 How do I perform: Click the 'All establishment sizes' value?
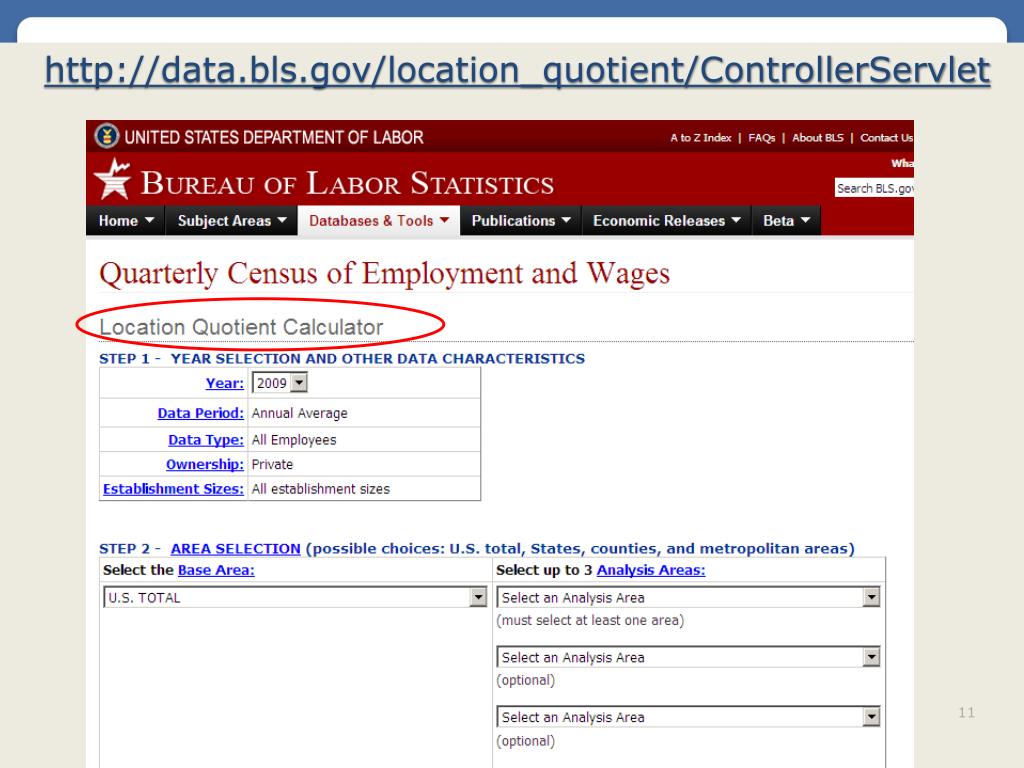(321, 489)
